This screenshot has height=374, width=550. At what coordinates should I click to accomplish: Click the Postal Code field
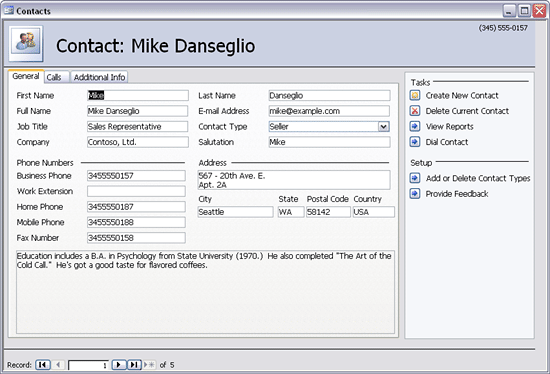pyautogui.click(x=328, y=212)
